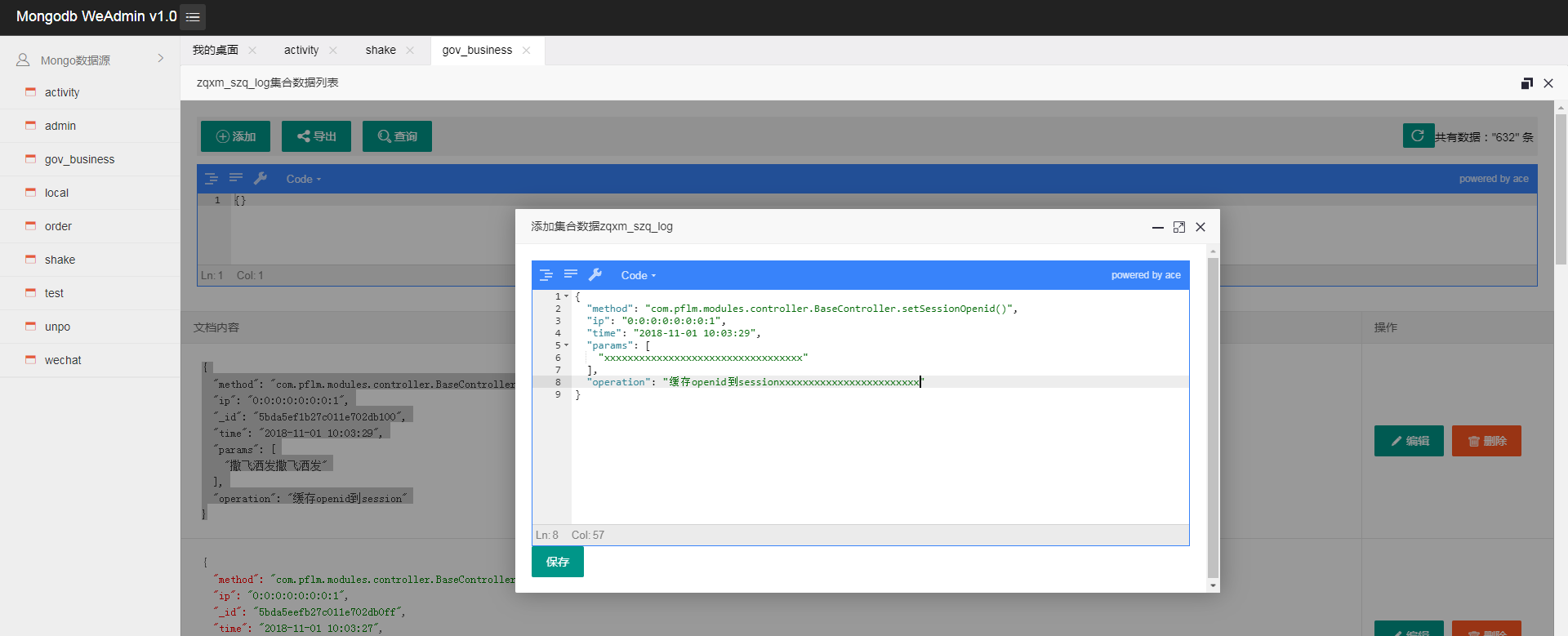
Task: Click the "method" line in dialog editor
Action: [802, 309]
